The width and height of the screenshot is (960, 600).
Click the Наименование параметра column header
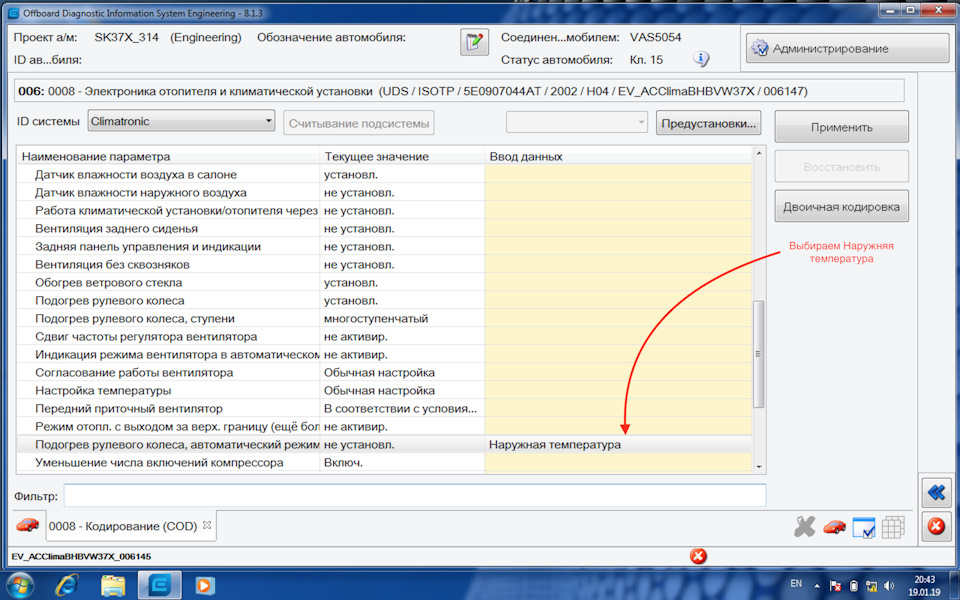click(x=168, y=156)
